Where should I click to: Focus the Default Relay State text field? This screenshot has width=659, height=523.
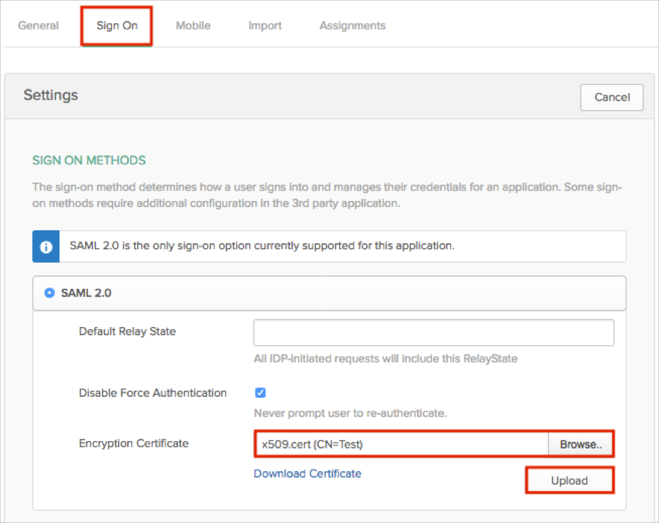433,332
